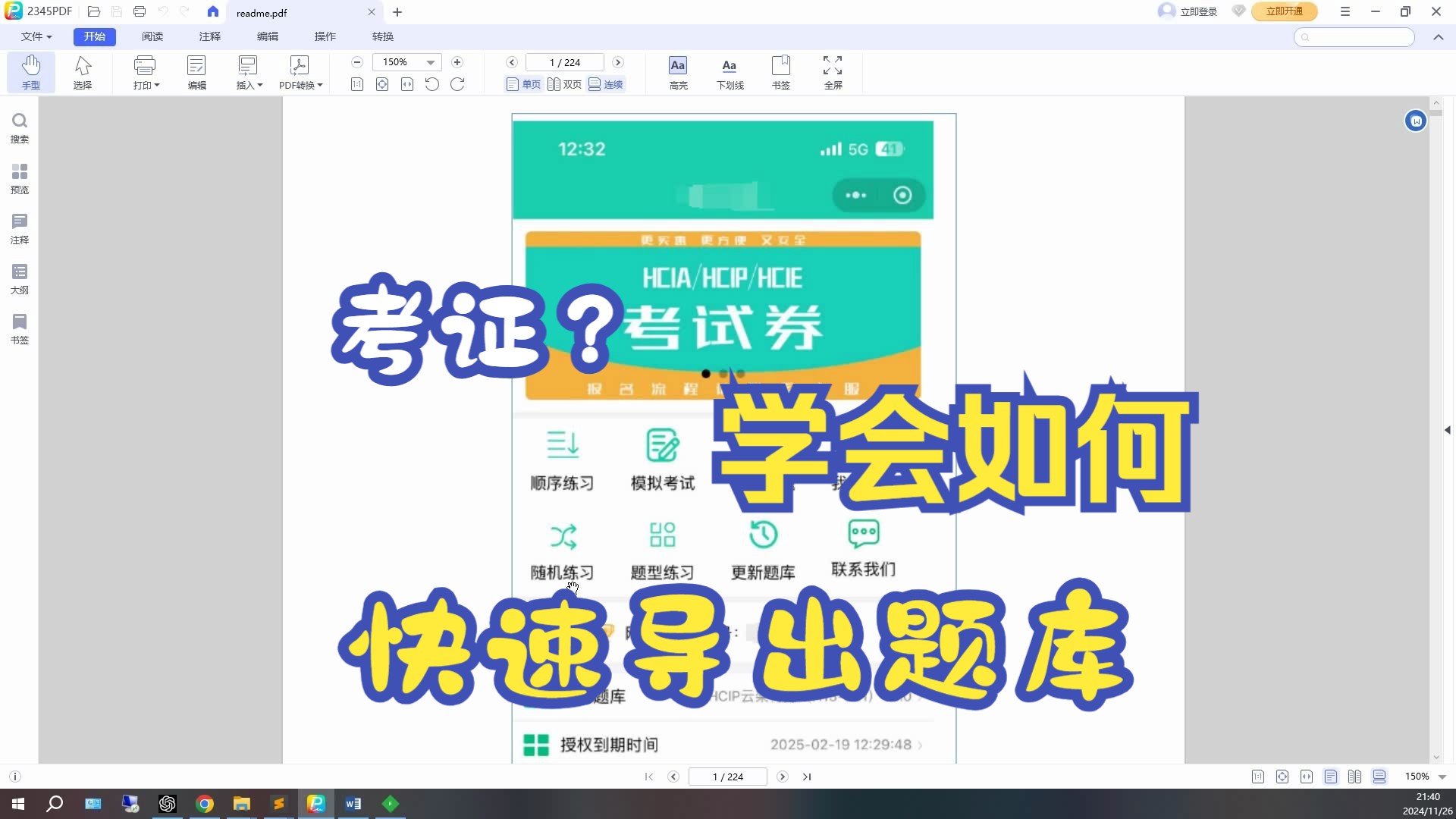Viewport: 1456px width, 819px height.
Task: Rotate the page counterclockwise
Action: pos(431,84)
